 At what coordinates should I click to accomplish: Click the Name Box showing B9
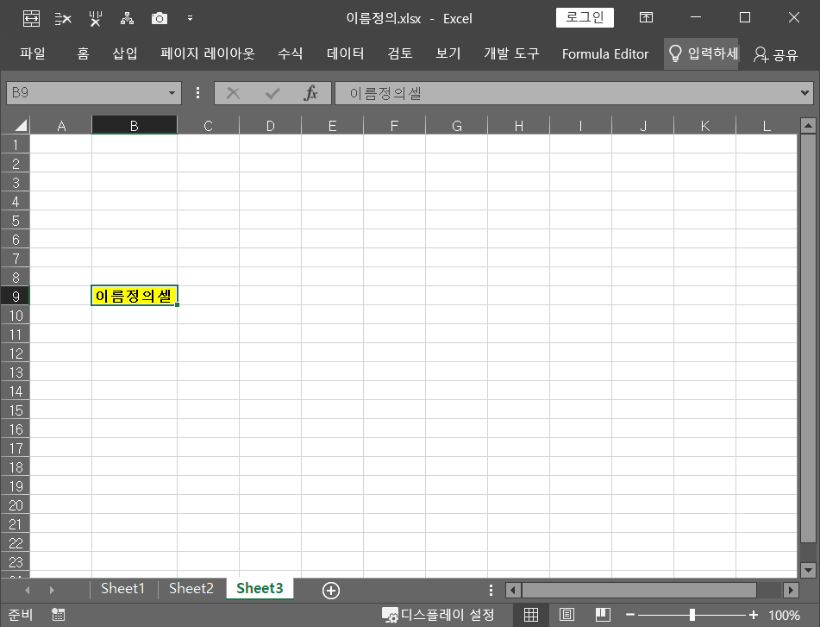click(x=86, y=93)
